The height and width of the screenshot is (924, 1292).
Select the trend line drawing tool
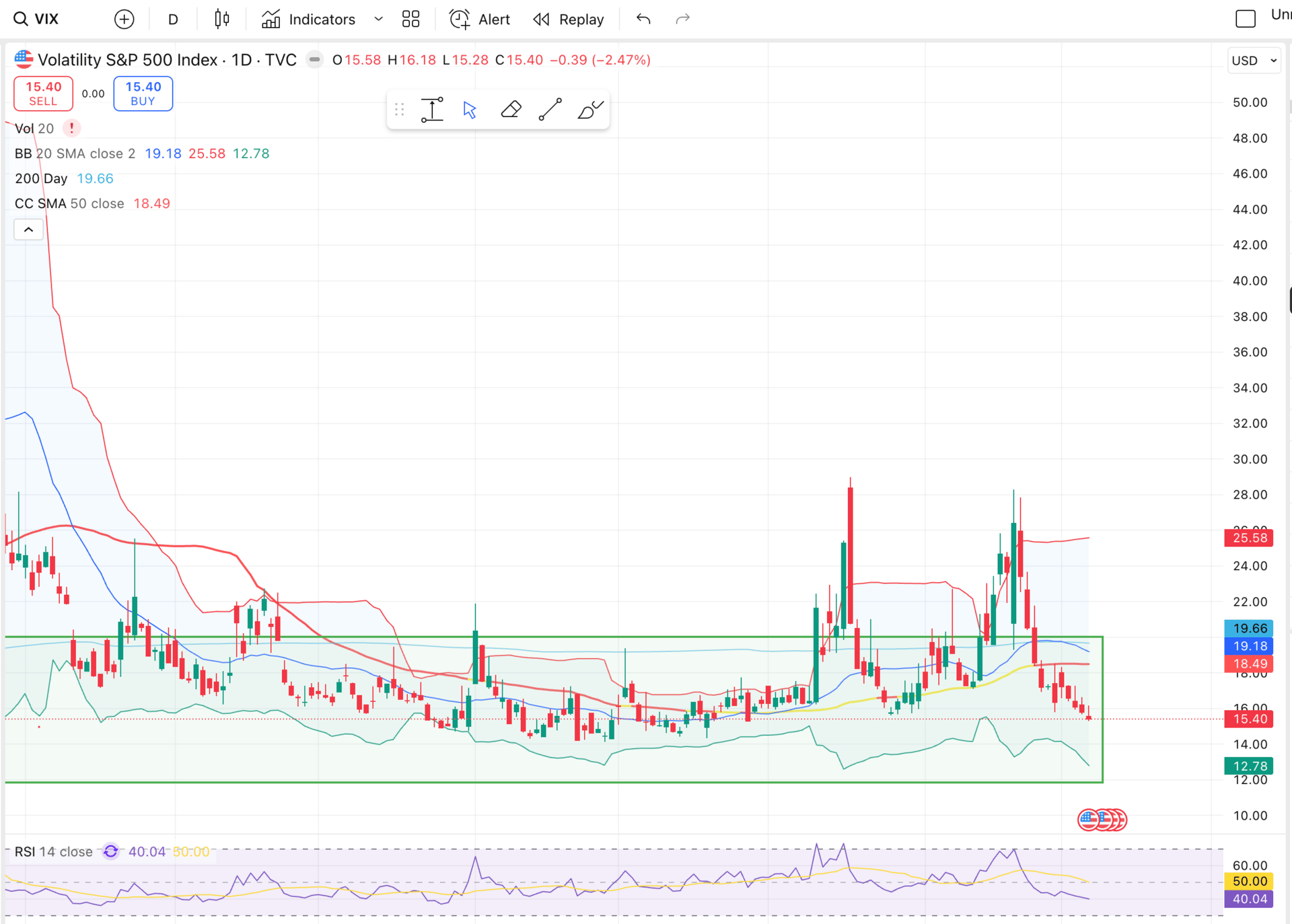coord(550,110)
